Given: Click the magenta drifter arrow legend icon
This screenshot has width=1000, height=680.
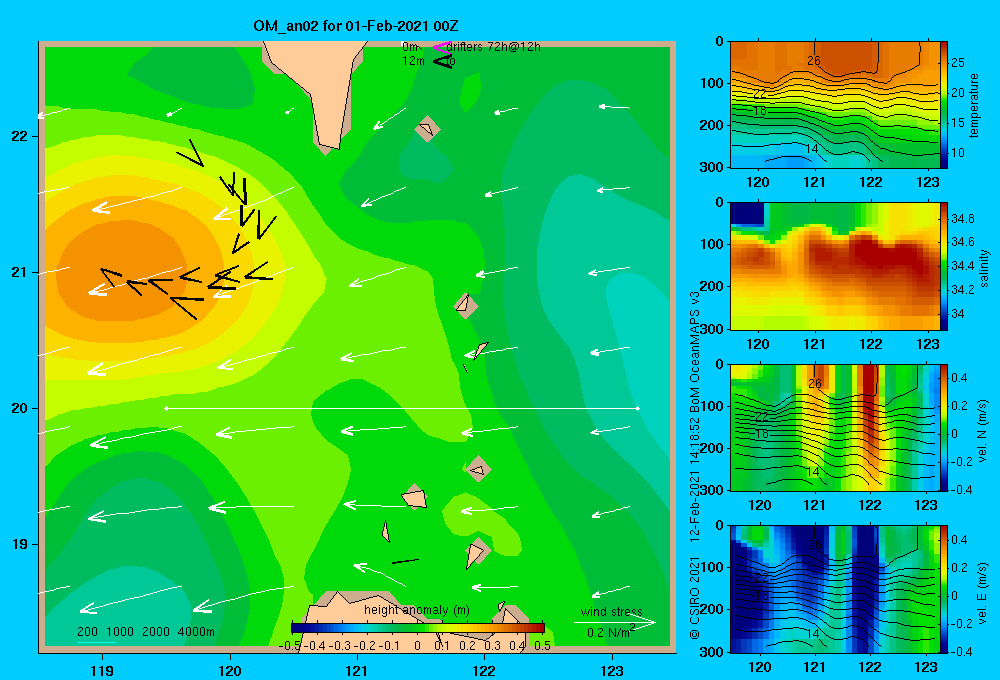Looking at the screenshot, I should point(442,47).
